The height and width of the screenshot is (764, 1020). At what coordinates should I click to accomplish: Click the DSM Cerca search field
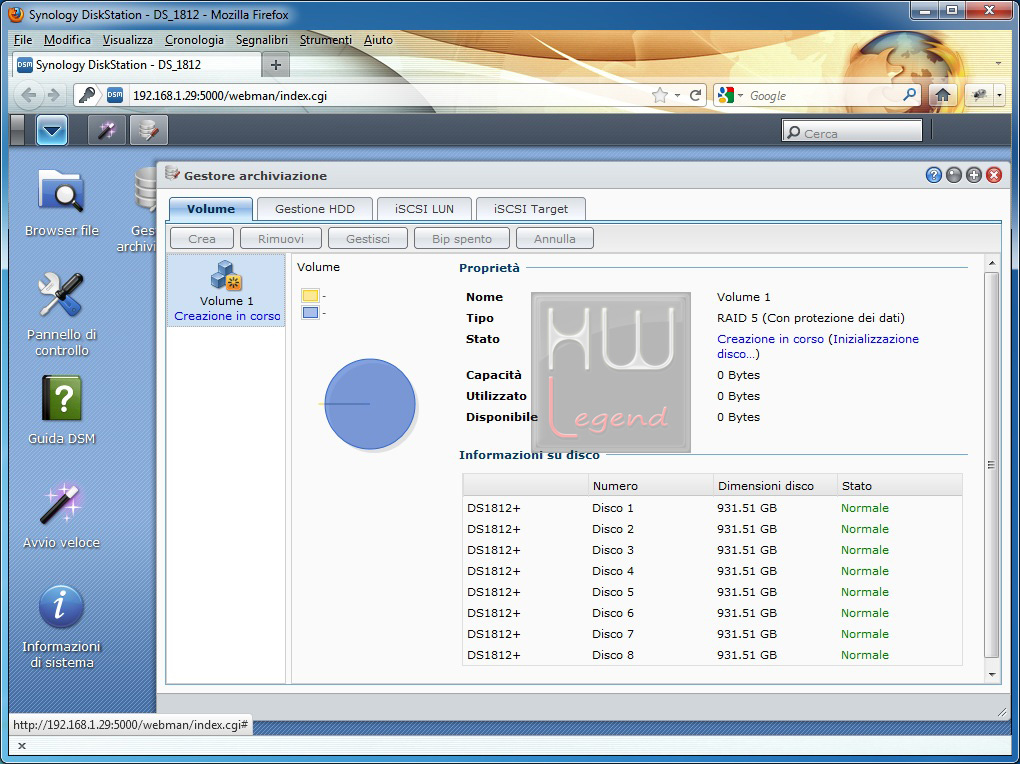[x=852, y=132]
